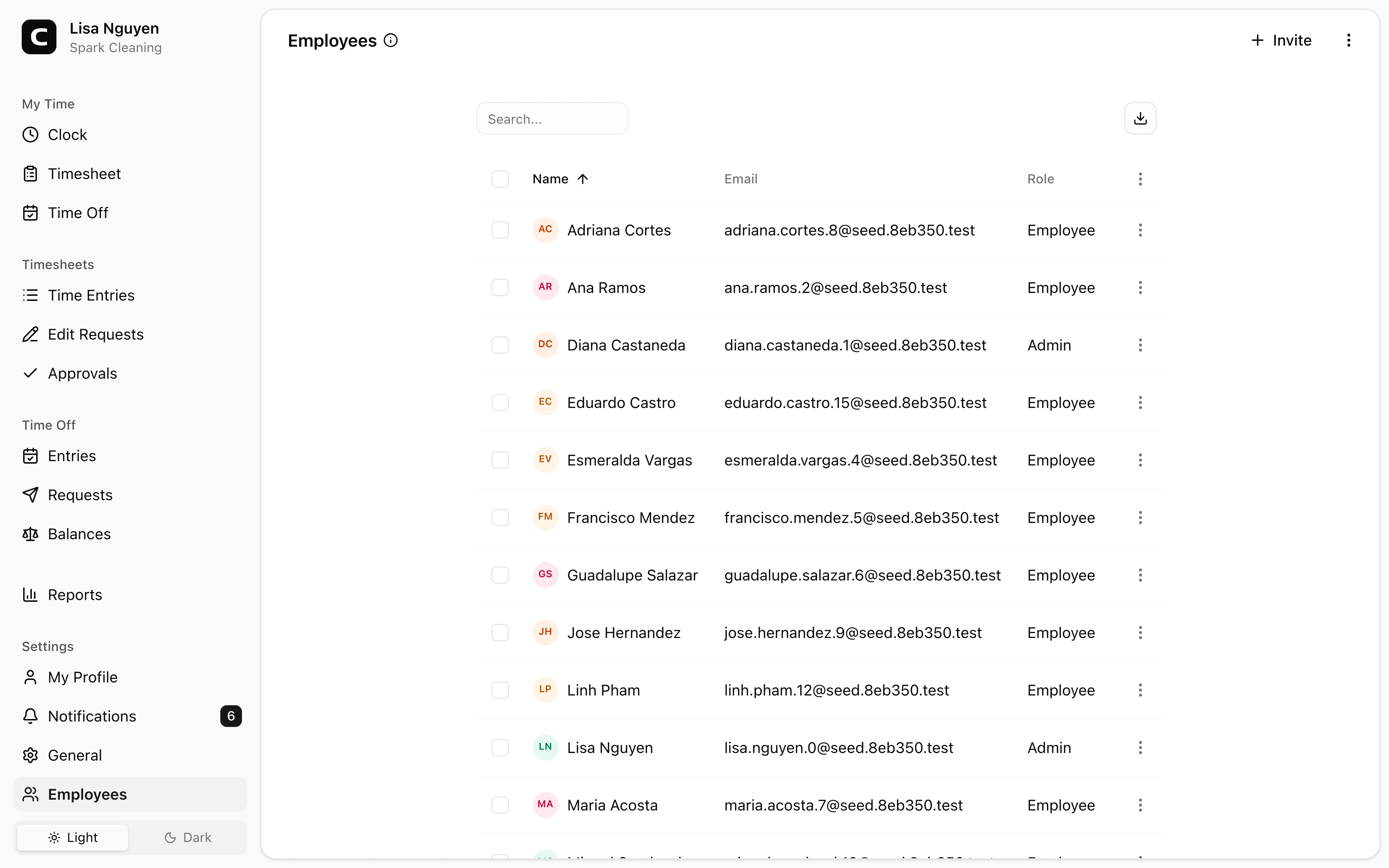The width and height of the screenshot is (1389, 868).
Task: Click the download export icon
Action: [x=1140, y=118]
